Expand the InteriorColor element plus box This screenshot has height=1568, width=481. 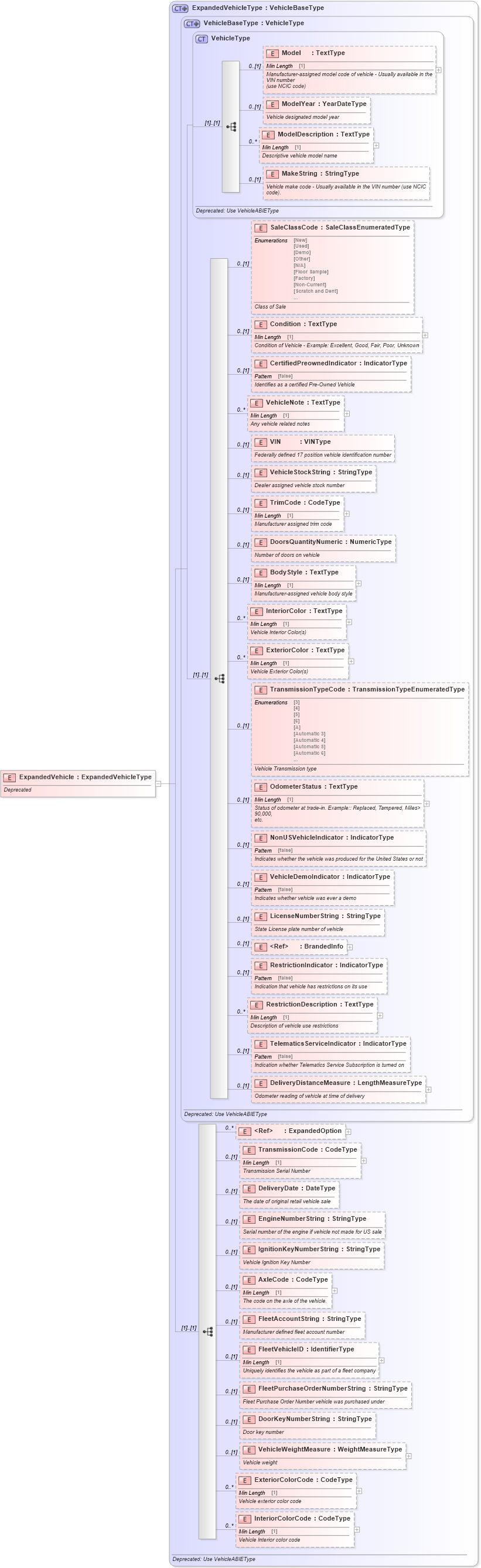(350, 622)
